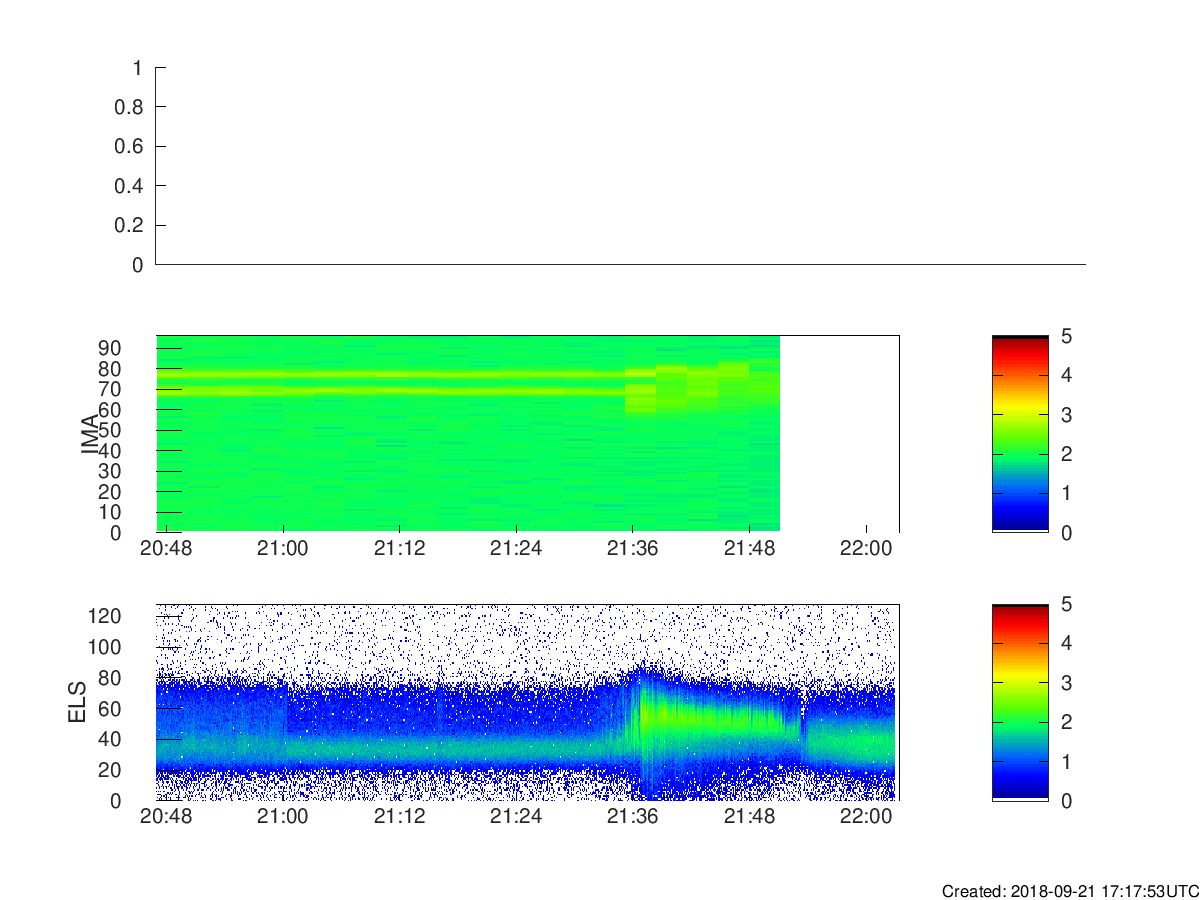Click the 21:36 label under IMA panel
Screen dimensions: 1200x900
tap(632, 549)
